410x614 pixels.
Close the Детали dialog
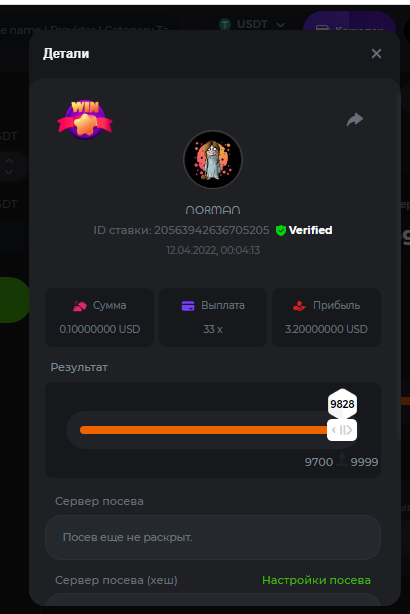[376, 54]
